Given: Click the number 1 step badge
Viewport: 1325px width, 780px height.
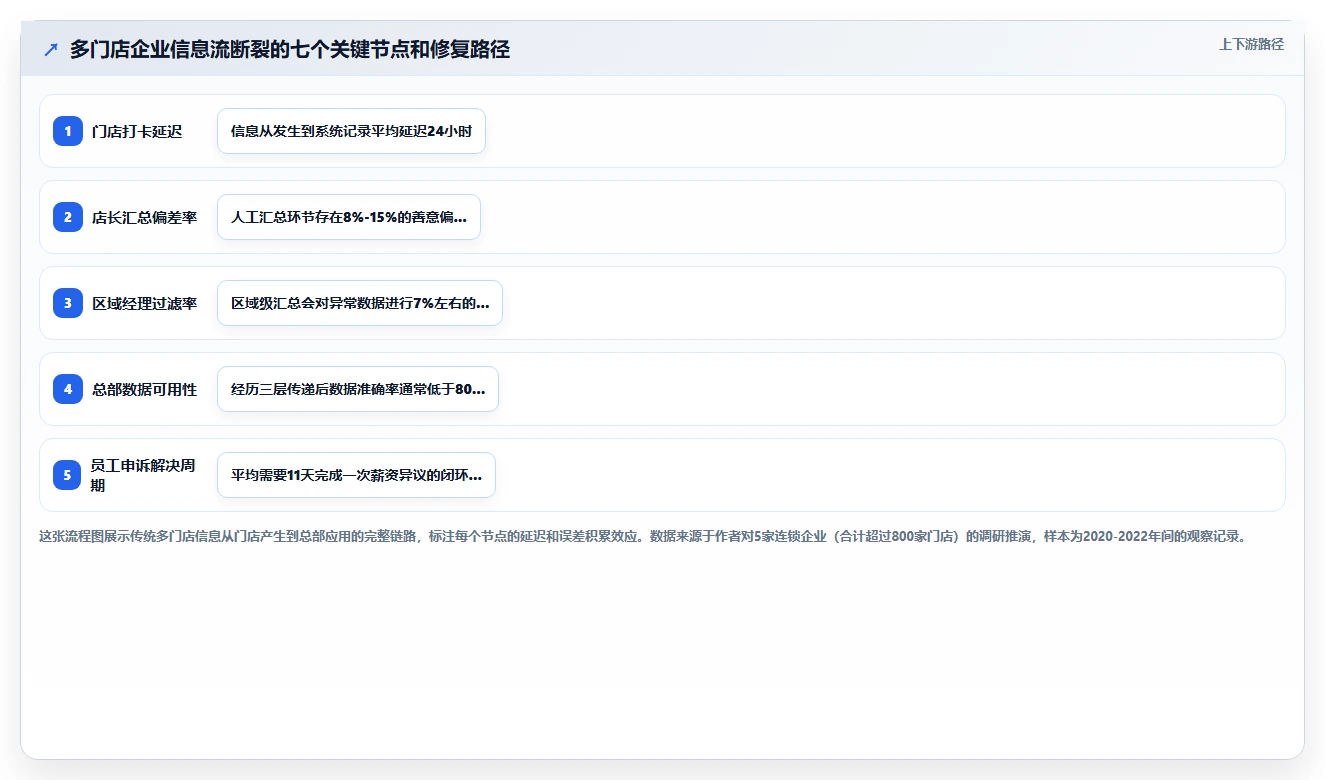Looking at the screenshot, I should click(x=68, y=131).
